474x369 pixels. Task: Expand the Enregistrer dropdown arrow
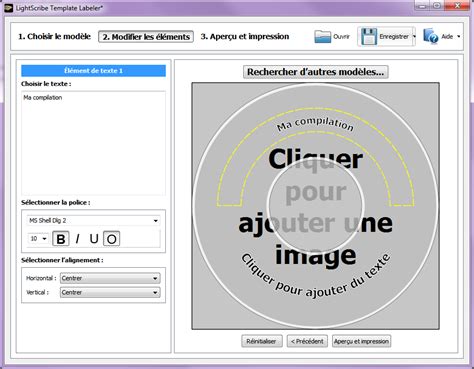414,37
